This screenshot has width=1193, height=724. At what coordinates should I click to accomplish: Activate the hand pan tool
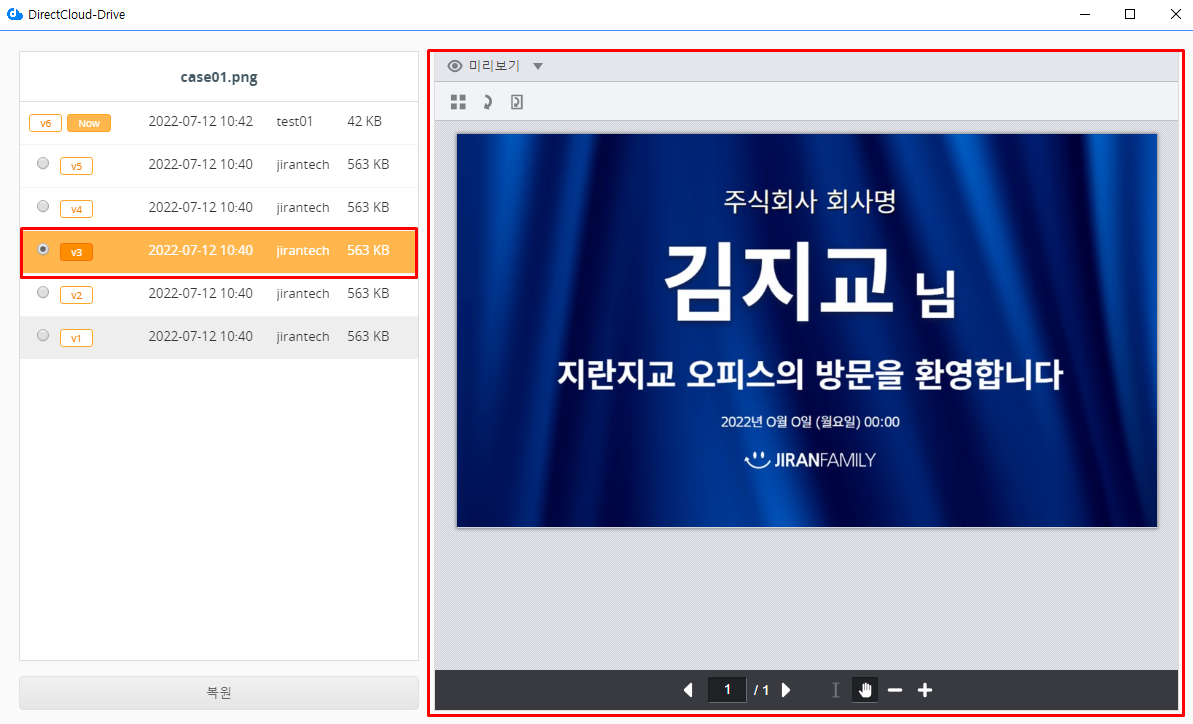point(865,690)
